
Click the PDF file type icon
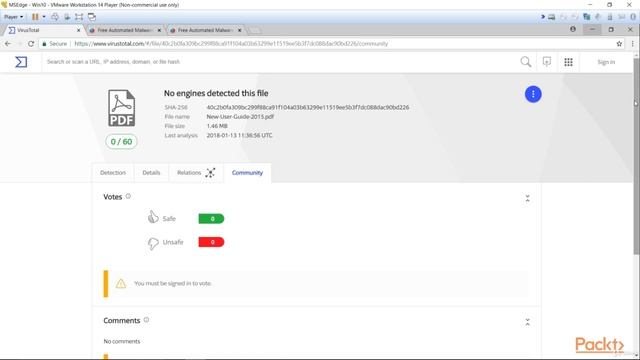(121, 108)
